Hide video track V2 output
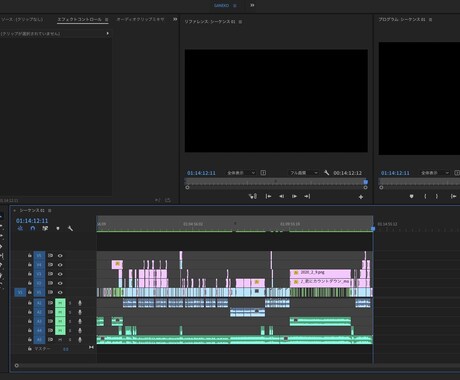 coord(60,283)
